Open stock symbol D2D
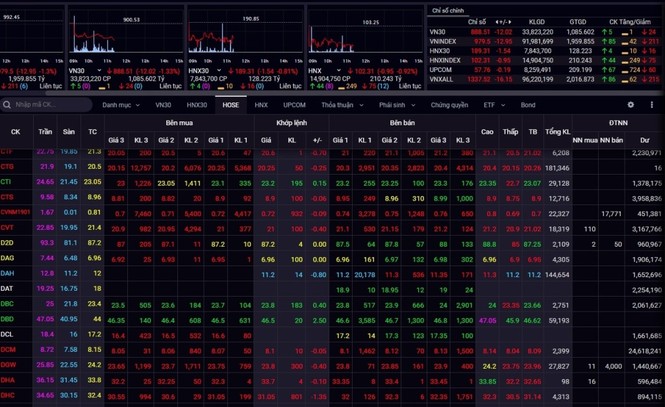665x407 pixels. [x=7, y=243]
